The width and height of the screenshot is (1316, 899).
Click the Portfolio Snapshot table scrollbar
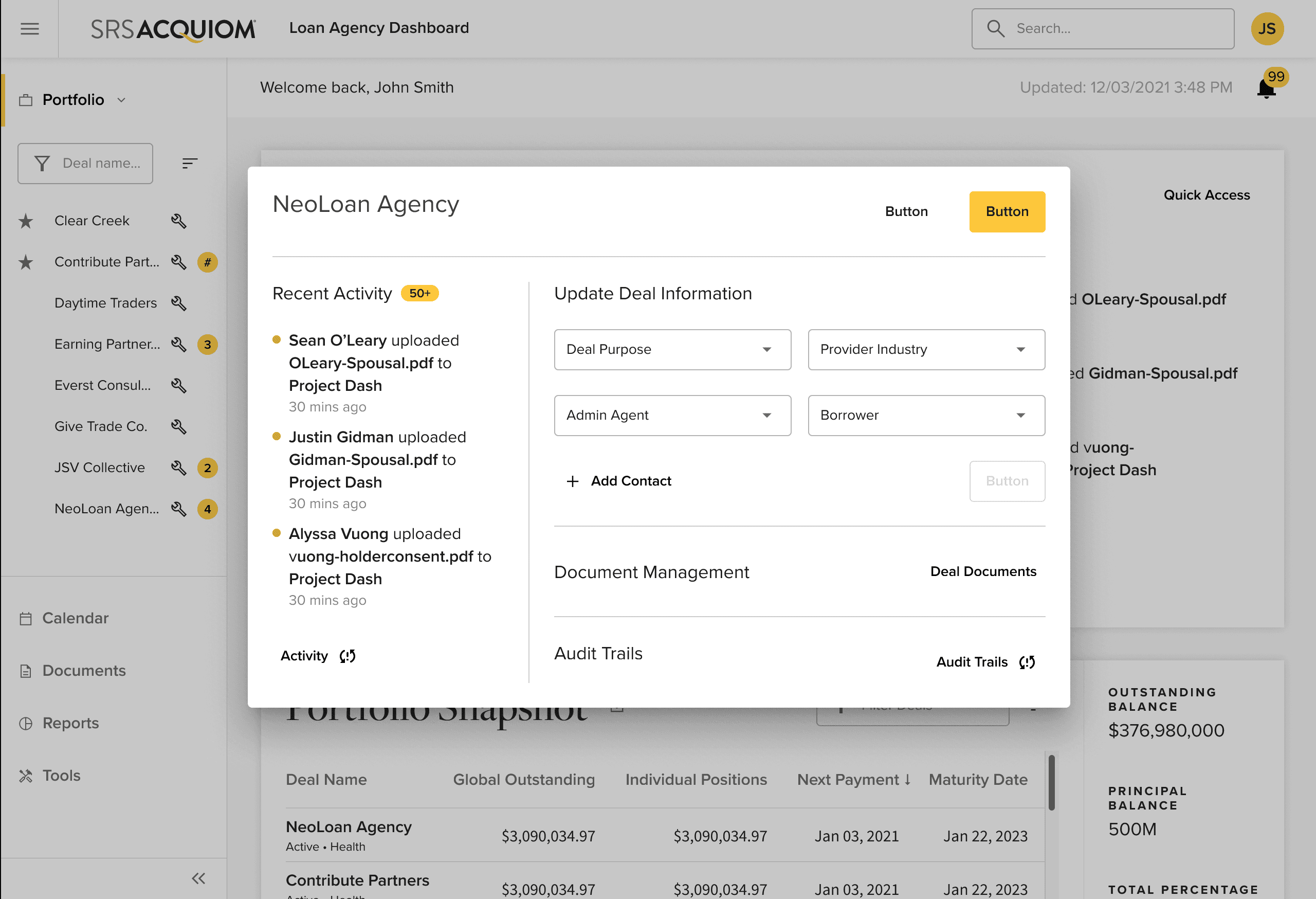[x=1051, y=782]
